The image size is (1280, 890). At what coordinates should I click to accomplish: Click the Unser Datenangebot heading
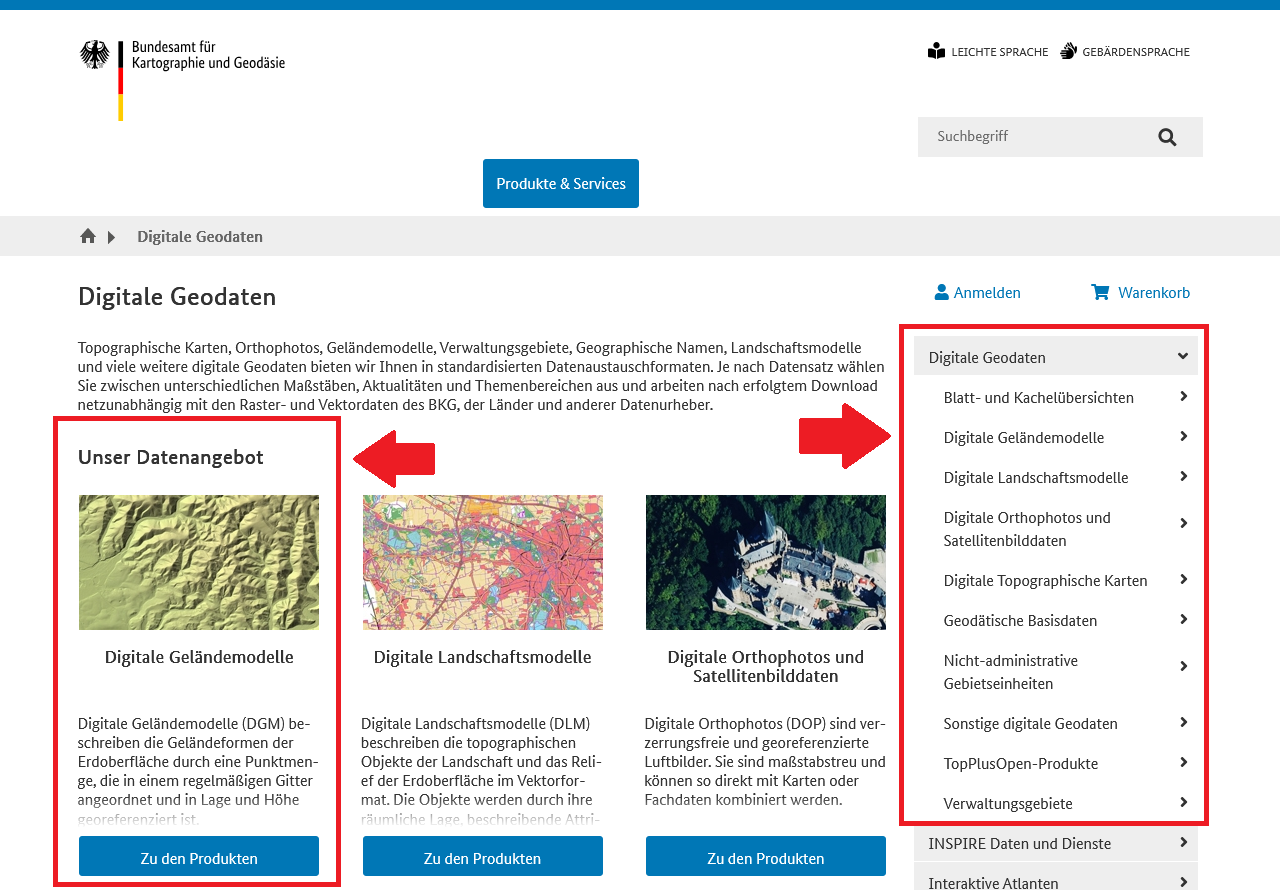[x=171, y=457]
